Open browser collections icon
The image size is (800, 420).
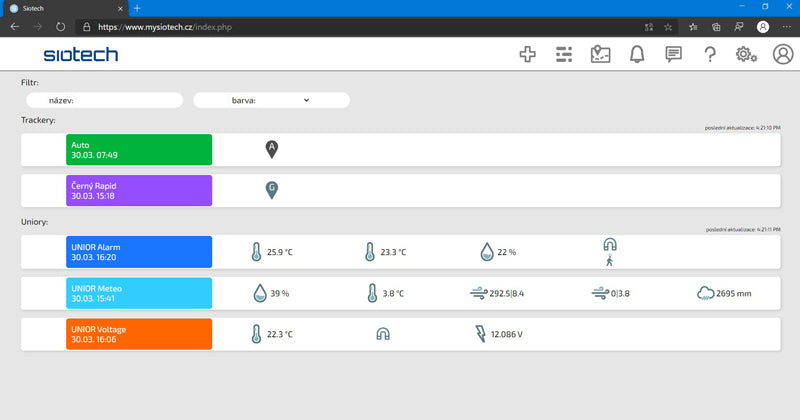point(716,27)
